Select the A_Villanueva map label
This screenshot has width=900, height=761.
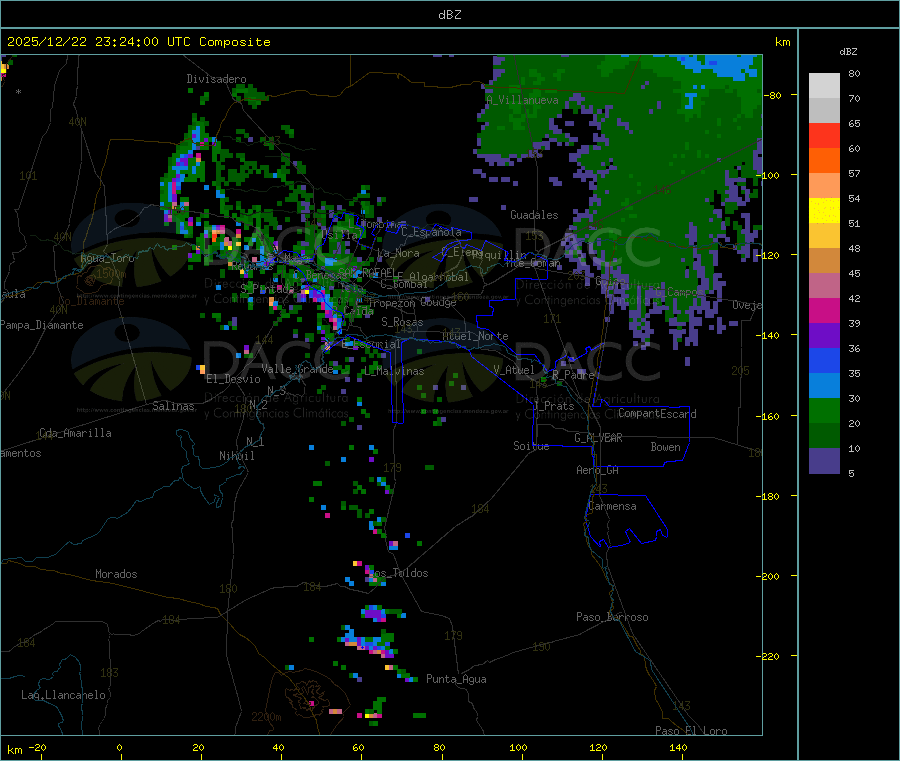(x=522, y=100)
